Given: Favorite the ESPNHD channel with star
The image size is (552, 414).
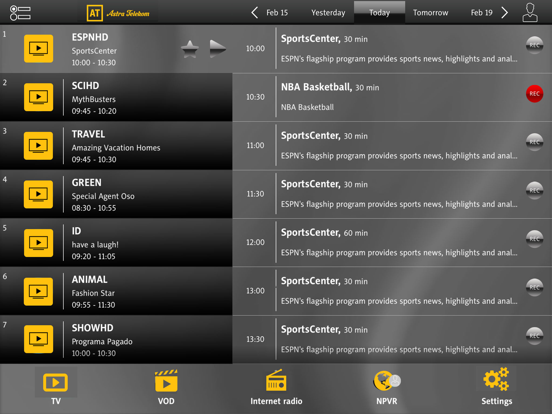Looking at the screenshot, I should [190, 49].
